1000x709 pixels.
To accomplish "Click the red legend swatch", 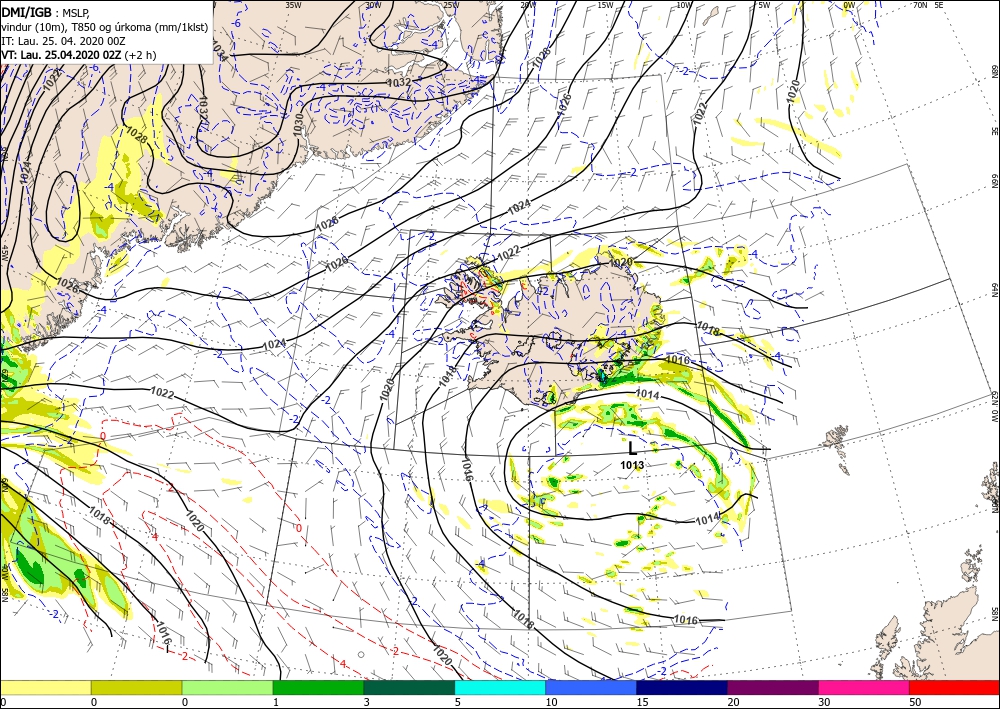I will pos(954,687).
